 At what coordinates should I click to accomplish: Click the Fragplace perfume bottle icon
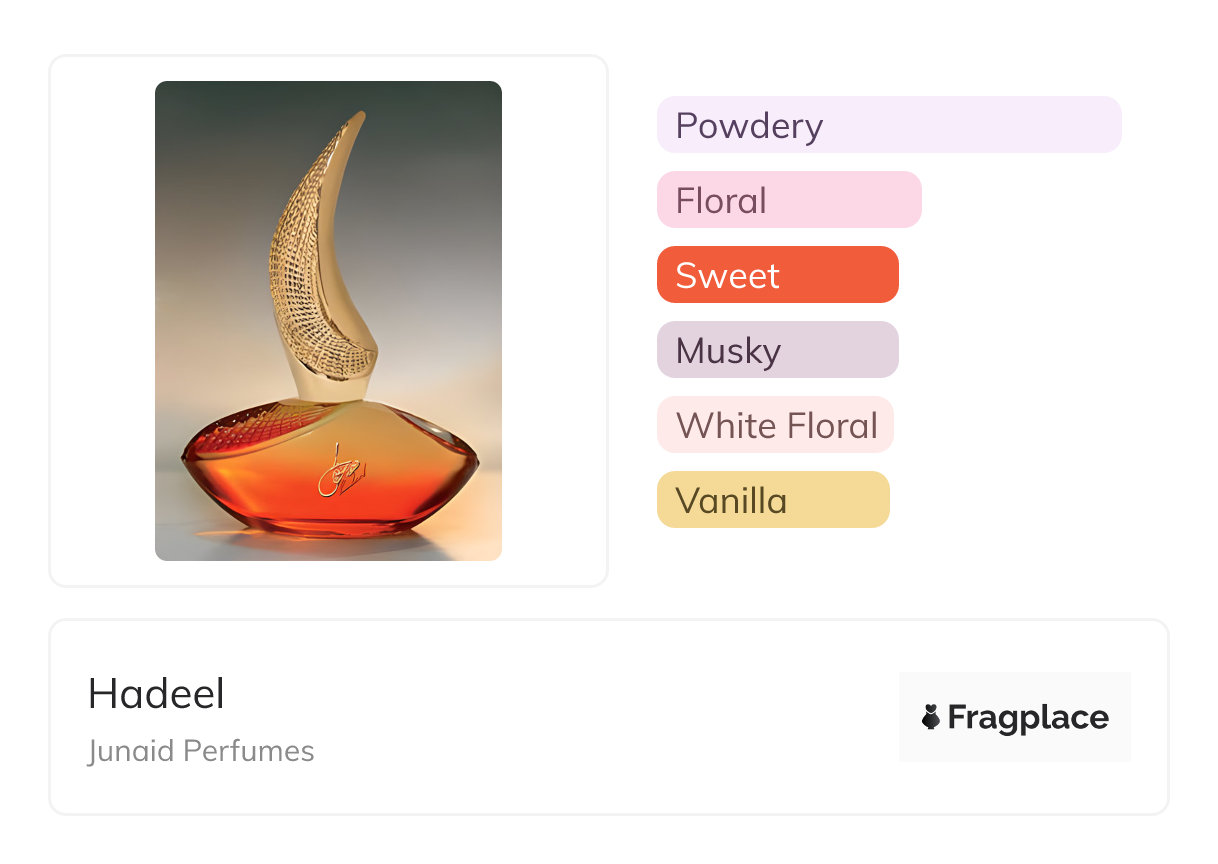[931, 717]
